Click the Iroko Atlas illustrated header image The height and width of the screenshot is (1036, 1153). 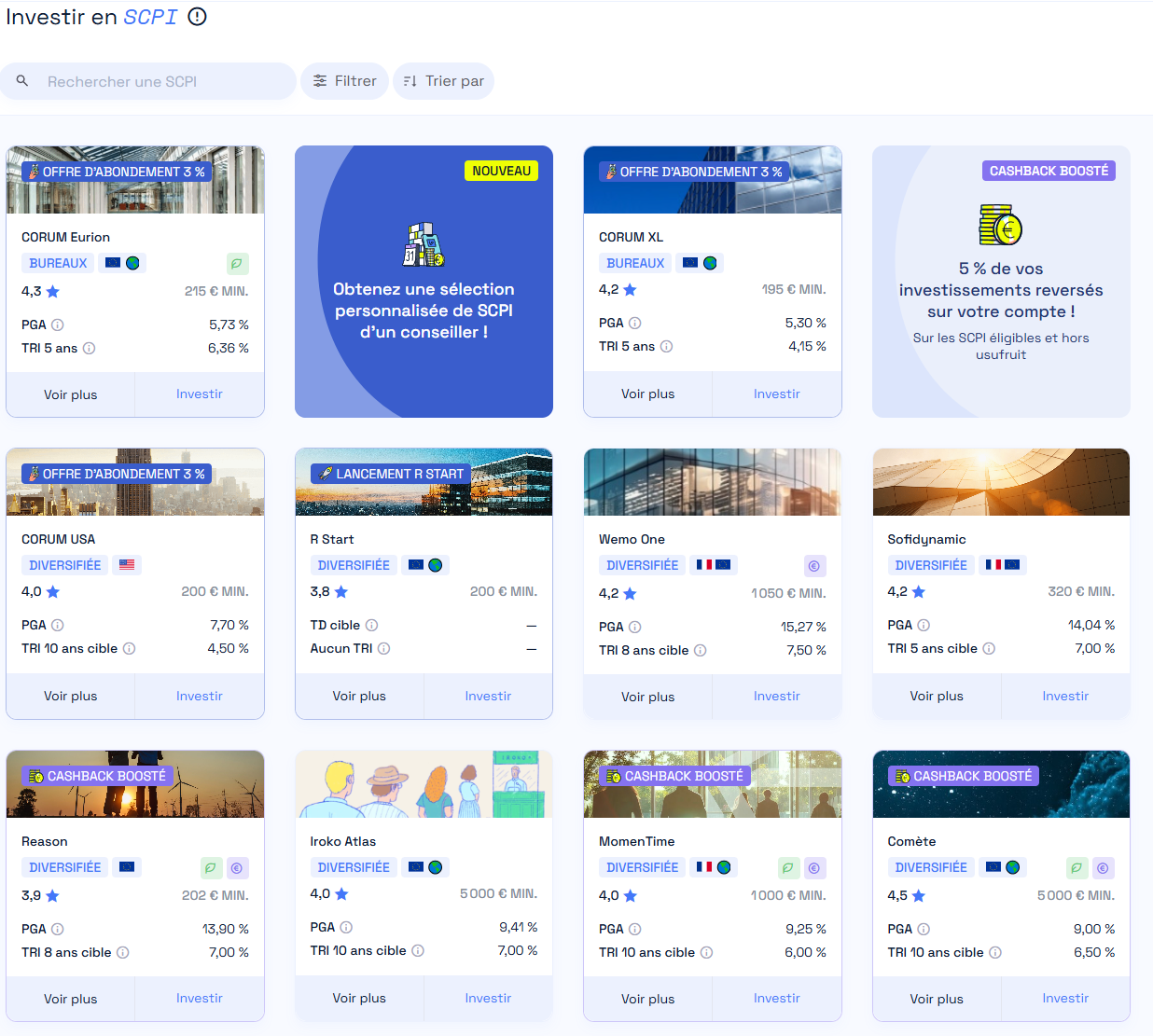[424, 784]
